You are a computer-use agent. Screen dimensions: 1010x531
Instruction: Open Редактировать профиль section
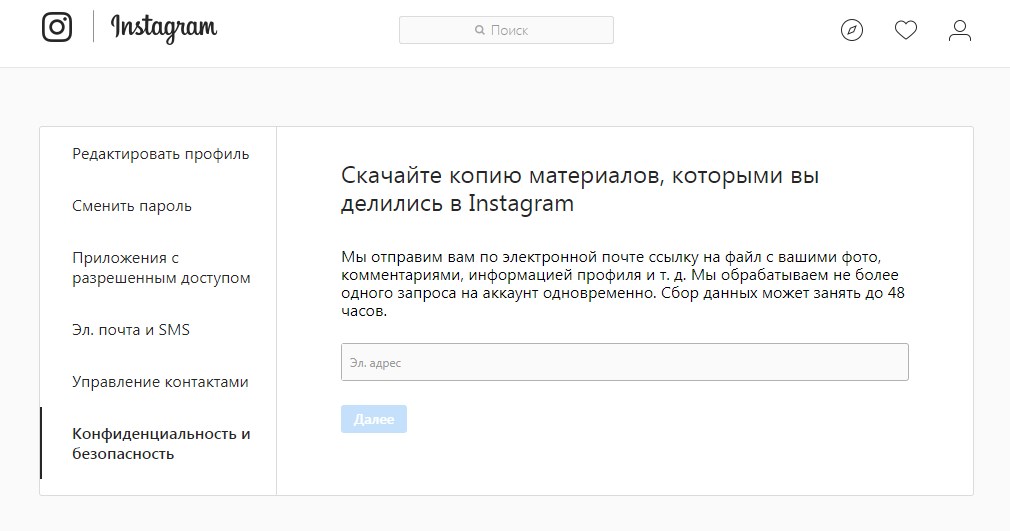[160, 154]
